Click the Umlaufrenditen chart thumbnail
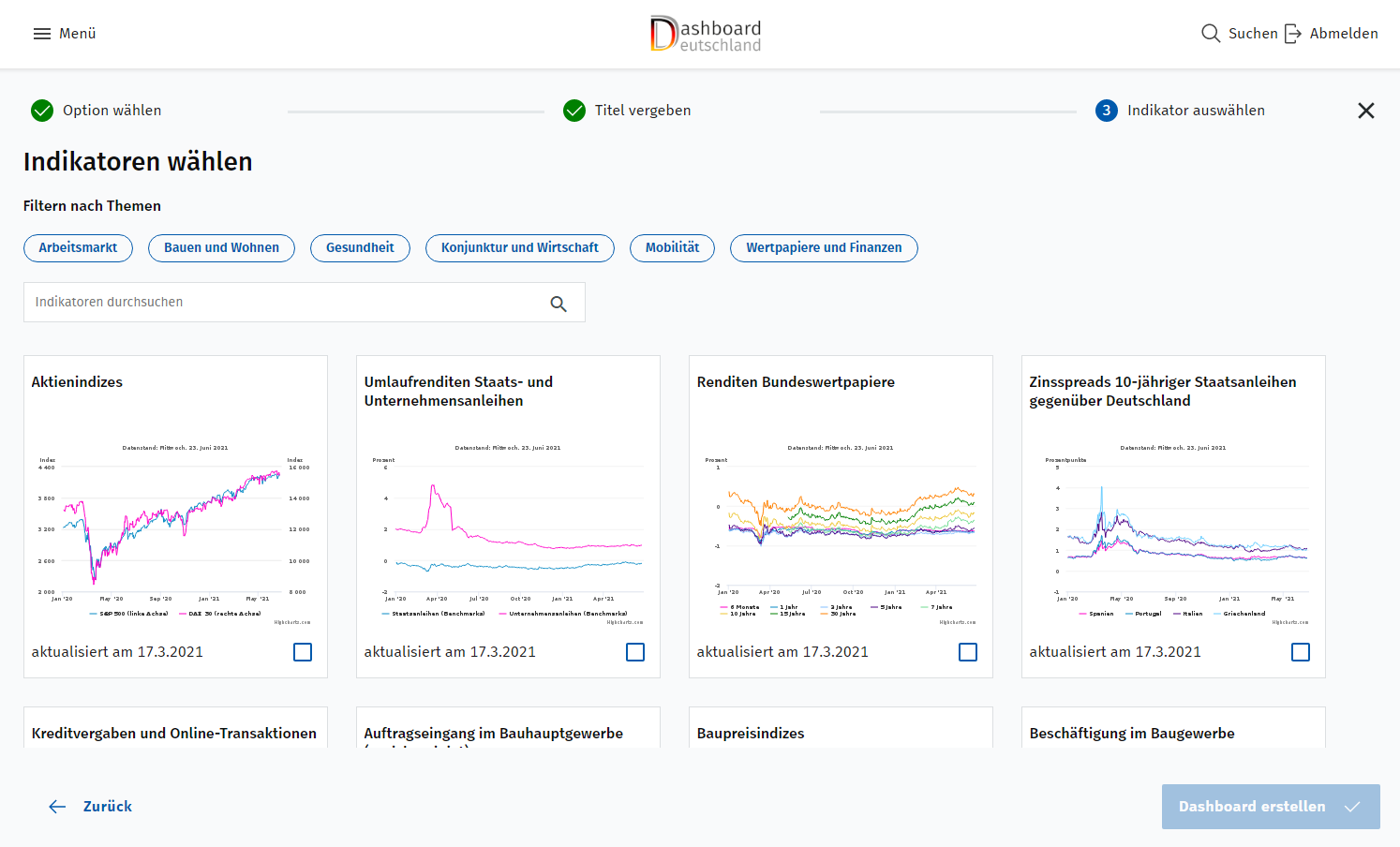1400x847 pixels. pyautogui.click(x=508, y=534)
